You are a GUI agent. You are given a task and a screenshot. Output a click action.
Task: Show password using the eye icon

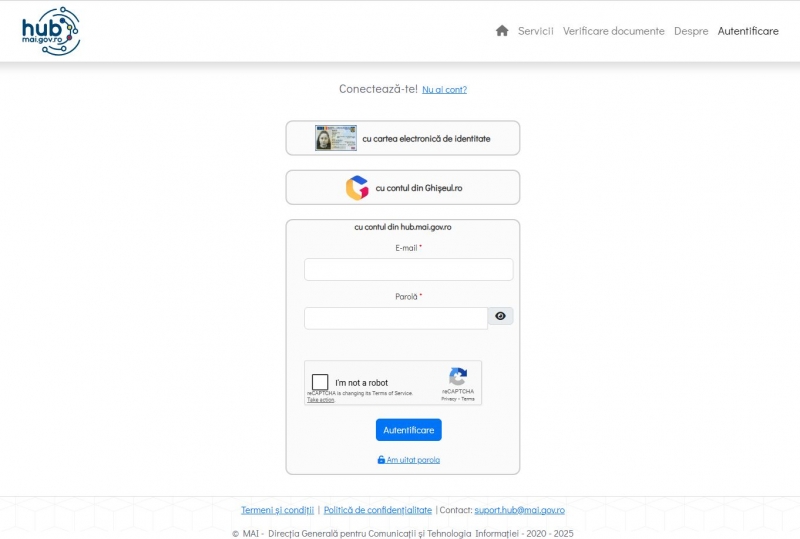pos(500,317)
